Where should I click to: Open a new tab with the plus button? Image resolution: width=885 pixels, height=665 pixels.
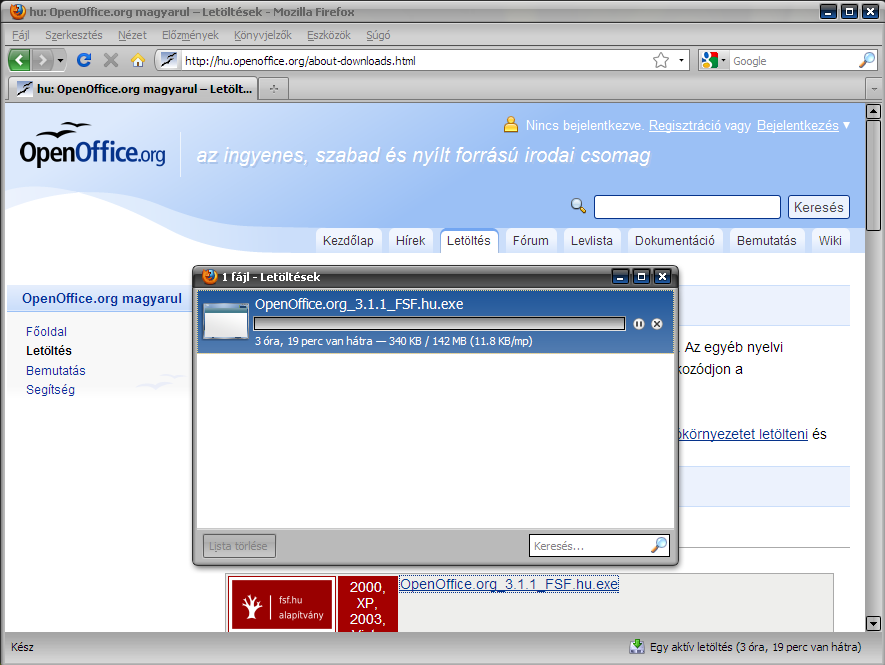pyautogui.click(x=273, y=89)
